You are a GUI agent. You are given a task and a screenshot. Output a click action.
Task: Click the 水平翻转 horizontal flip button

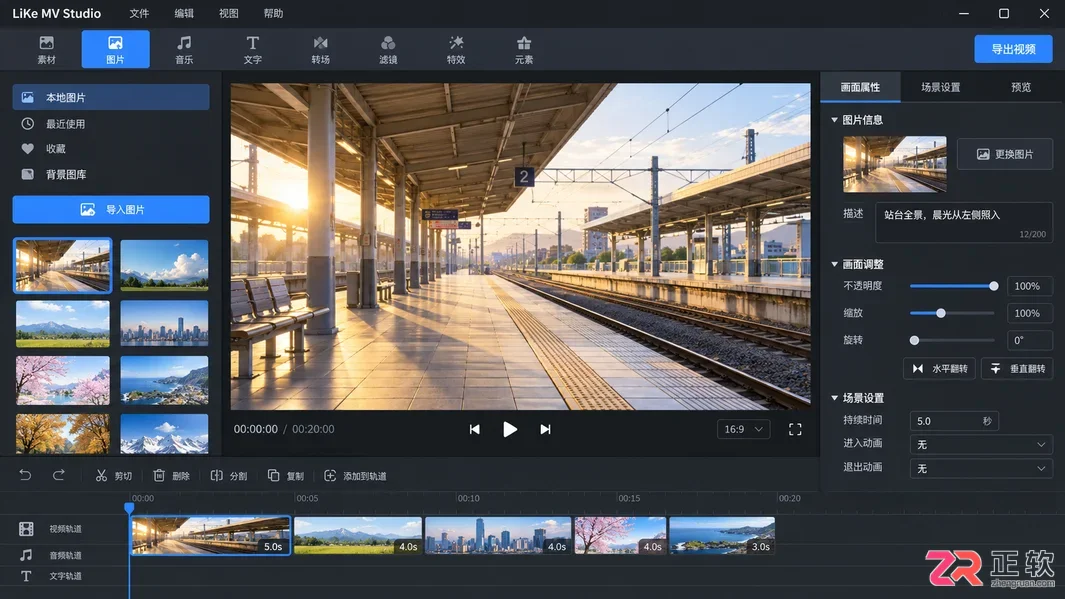click(940, 369)
